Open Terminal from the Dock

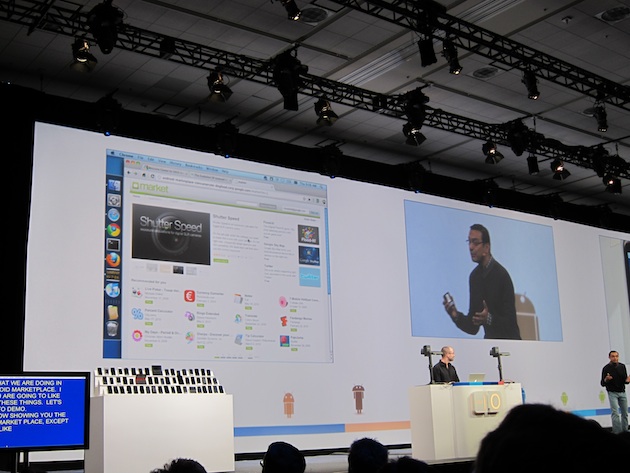coord(113,244)
